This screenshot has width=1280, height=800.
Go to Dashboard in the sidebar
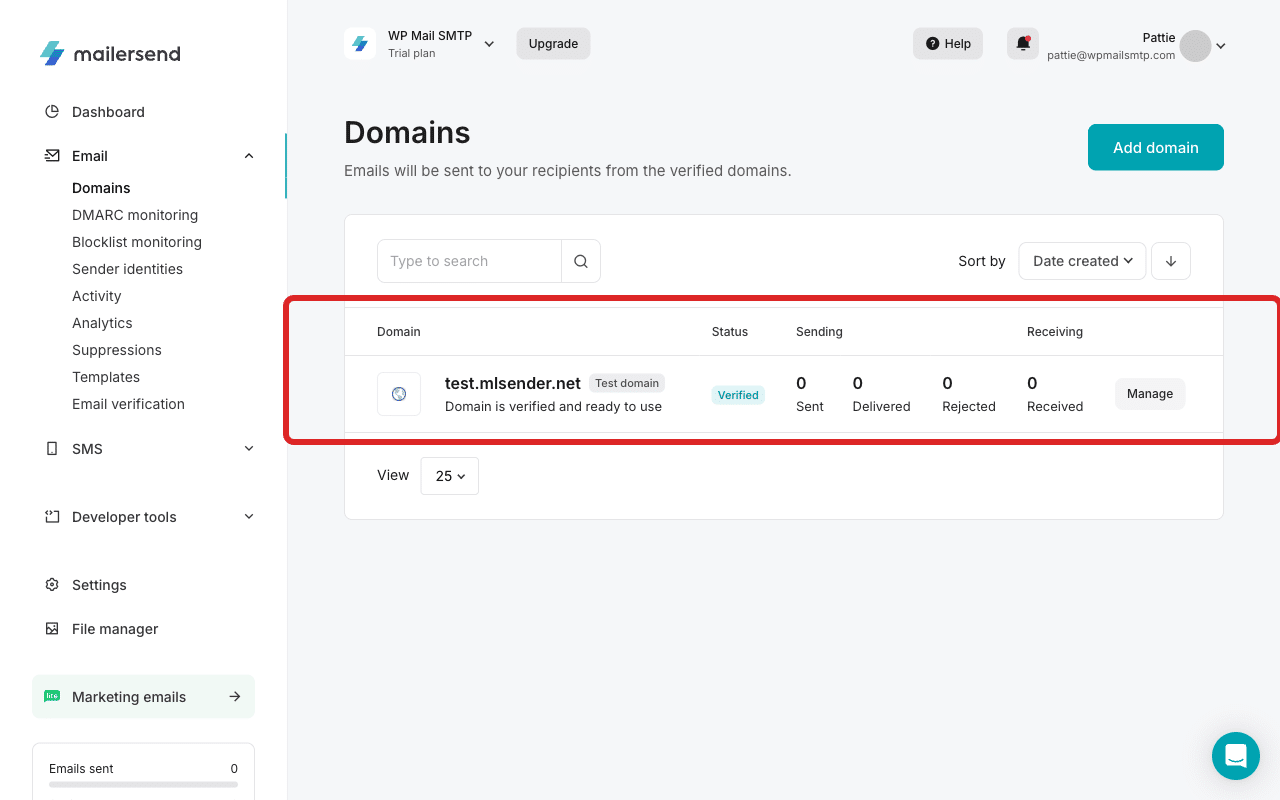(x=108, y=112)
